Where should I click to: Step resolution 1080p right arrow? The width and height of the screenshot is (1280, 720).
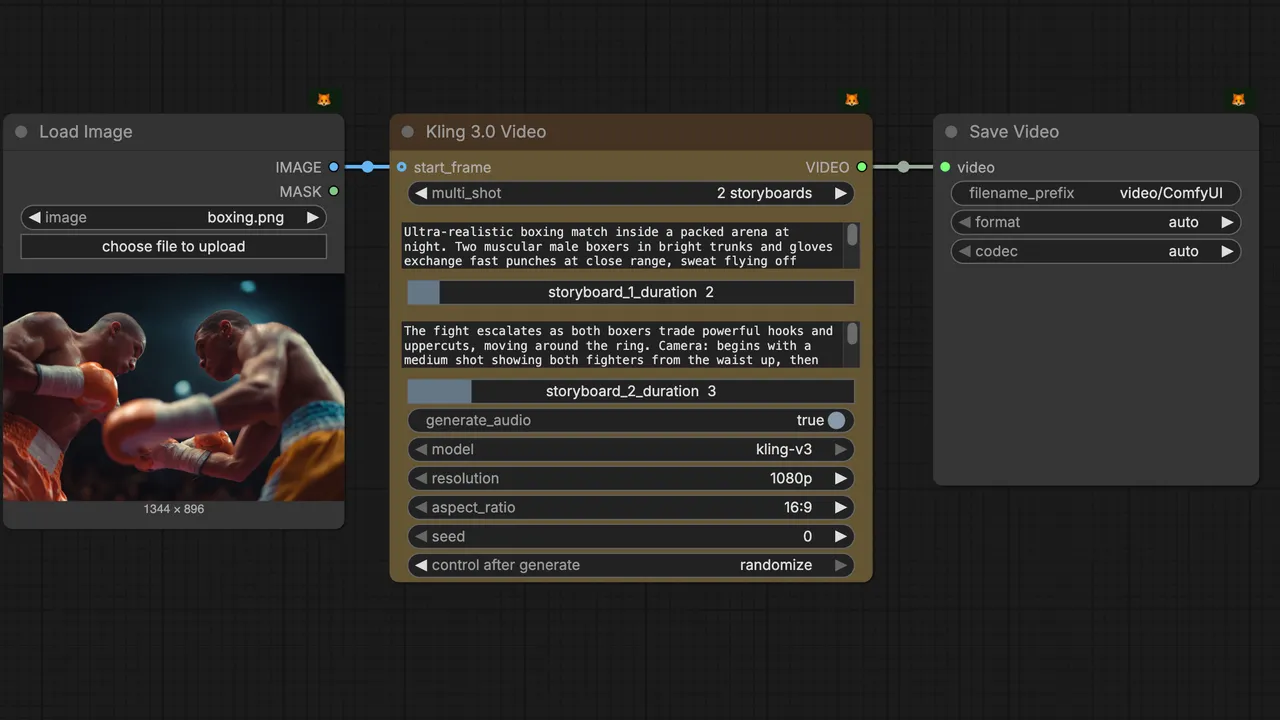pyautogui.click(x=840, y=478)
